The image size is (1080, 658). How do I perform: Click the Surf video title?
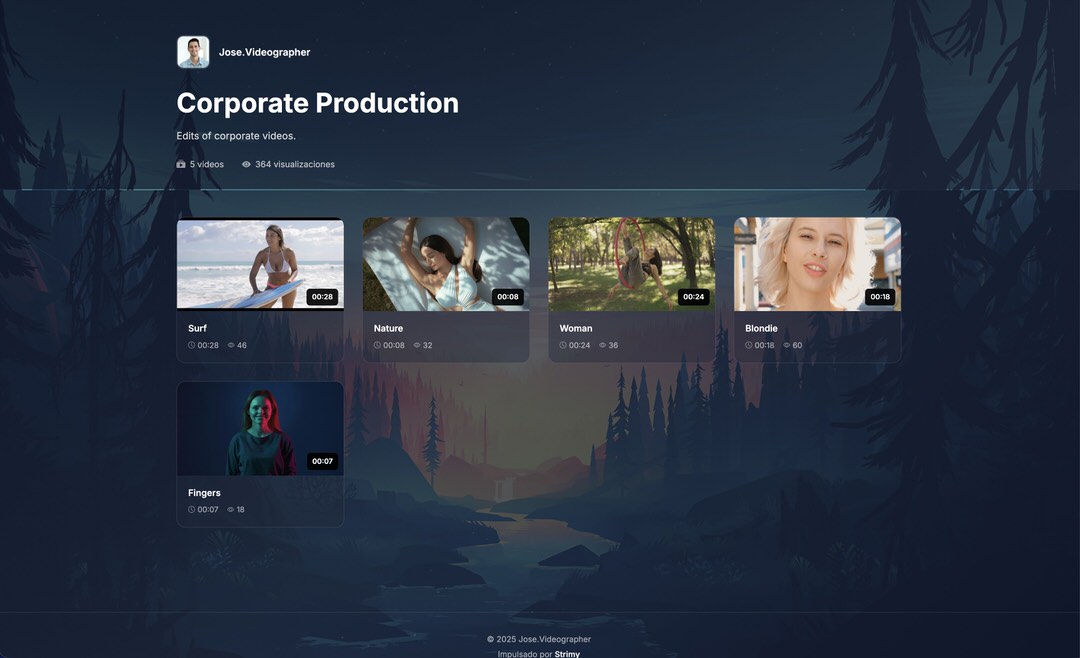197,328
